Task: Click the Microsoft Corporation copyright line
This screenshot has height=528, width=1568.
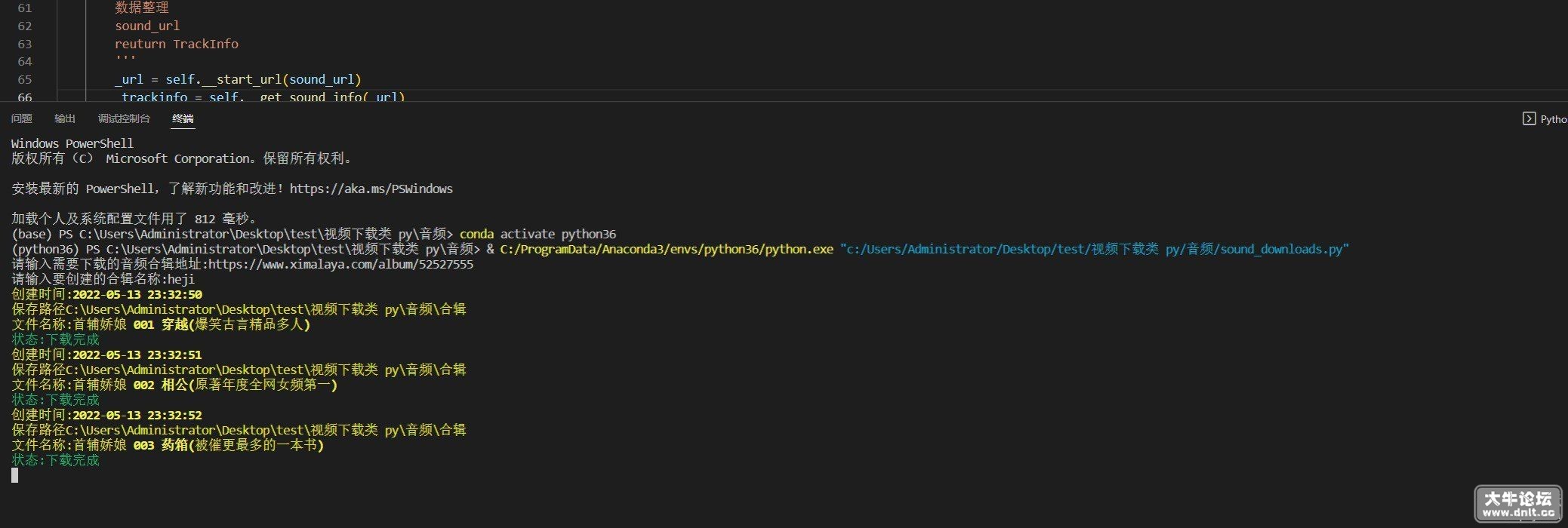Action: click(182, 158)
